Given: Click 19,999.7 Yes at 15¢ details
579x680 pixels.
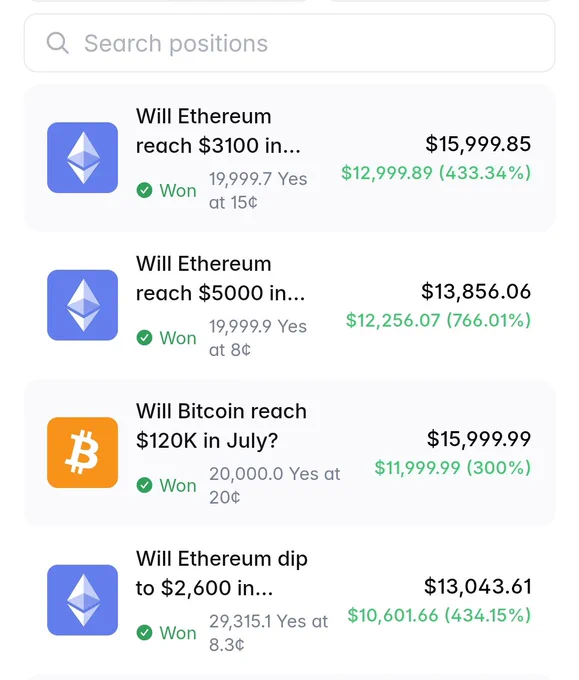Looking at the screenshot, I should coord(258,191).
